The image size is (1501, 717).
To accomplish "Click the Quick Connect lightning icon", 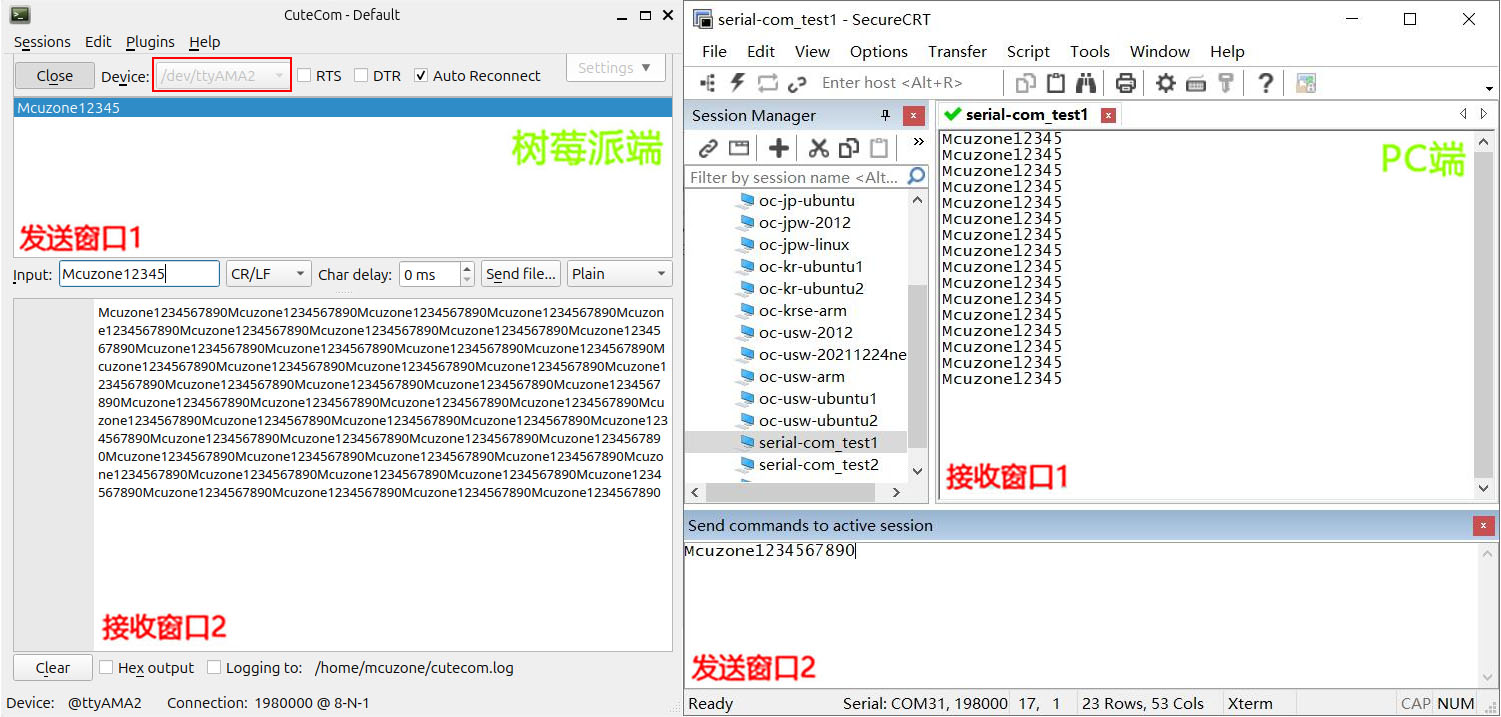I will tap(738, 83).
